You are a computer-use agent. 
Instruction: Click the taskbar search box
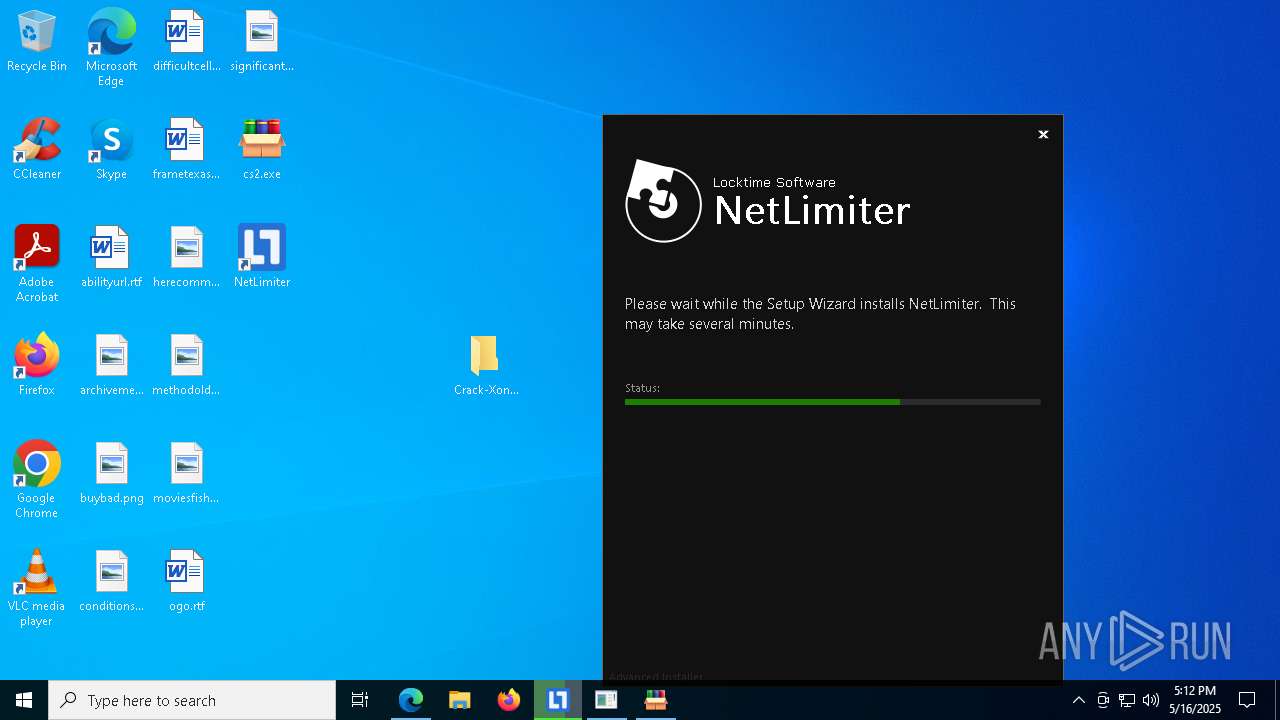(192, 700)
